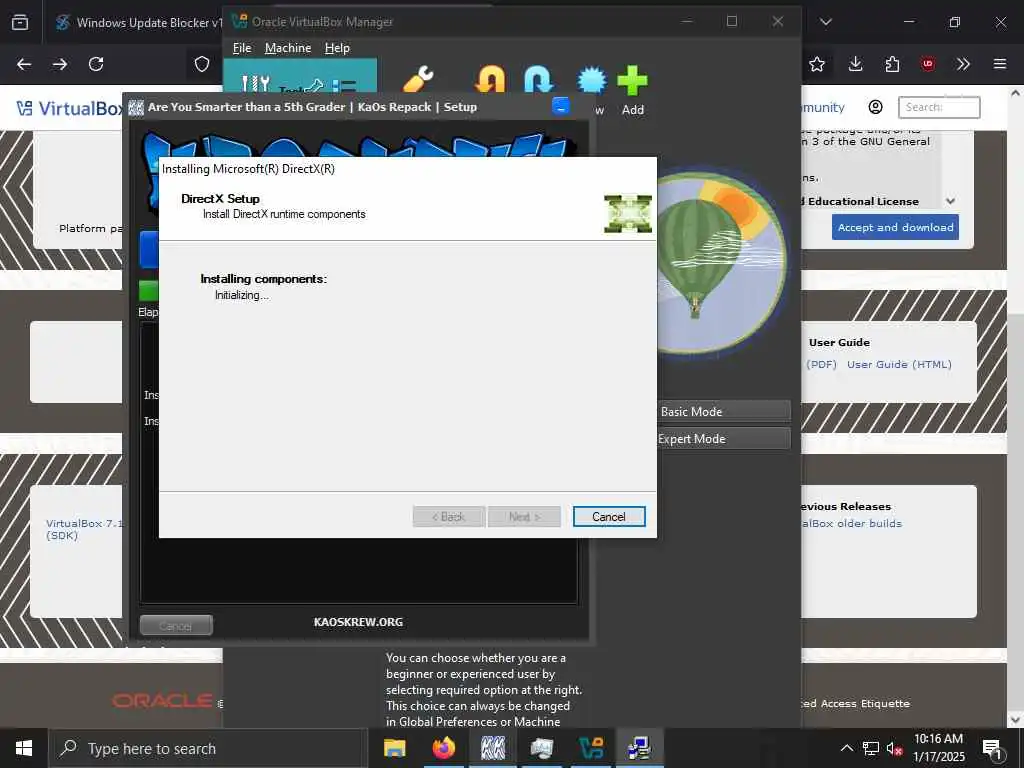Choose Basic Mode in VirtualBox Manager

724,411
